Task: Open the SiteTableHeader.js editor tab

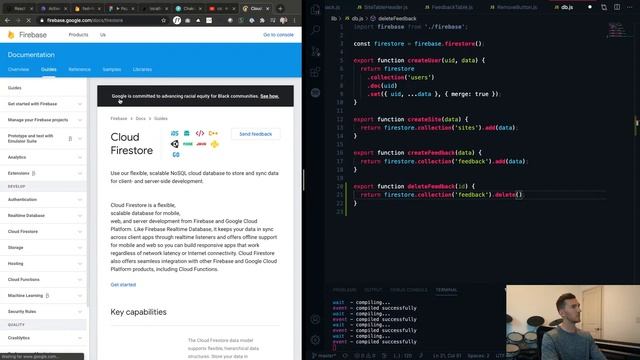Action: 382,7
